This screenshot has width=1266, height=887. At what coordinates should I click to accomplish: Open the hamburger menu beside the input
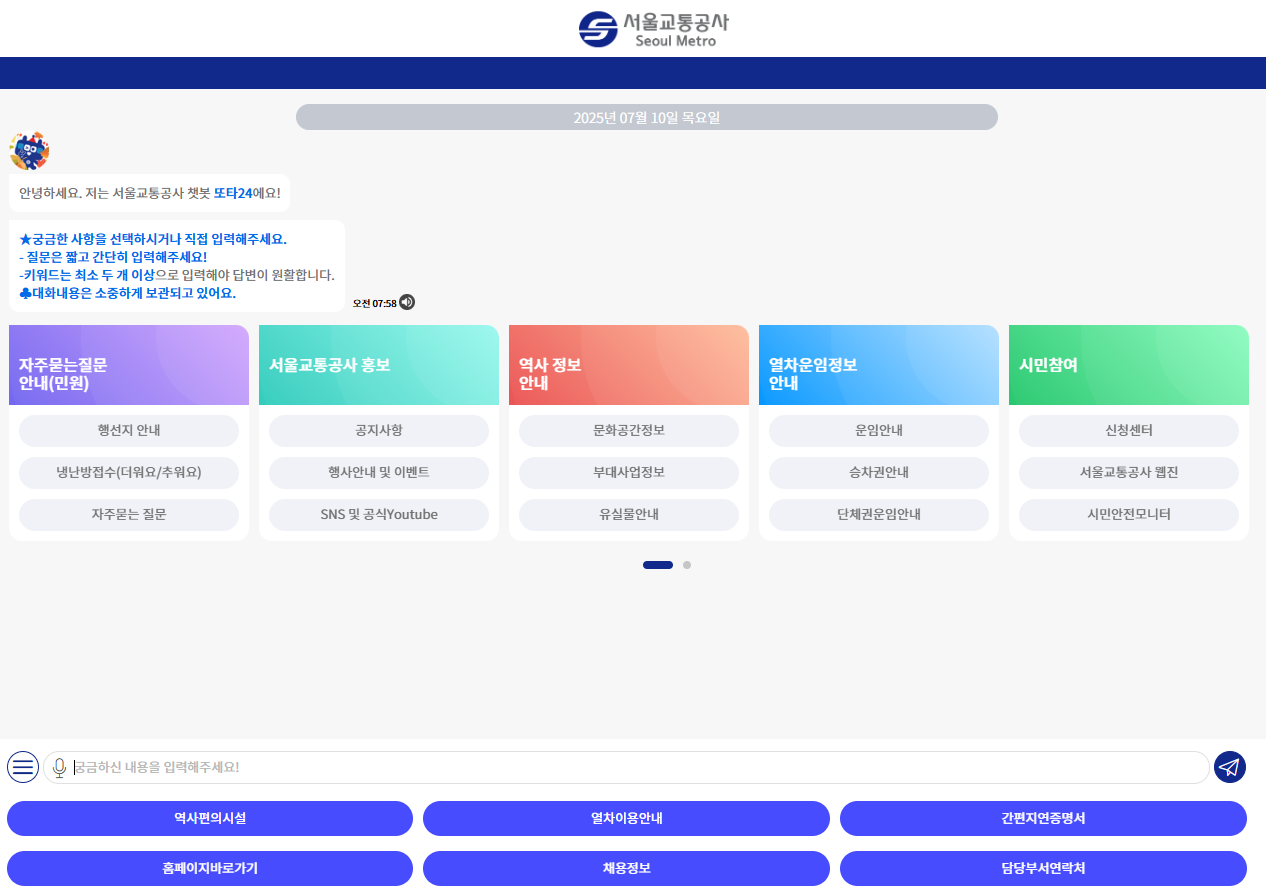23,767
